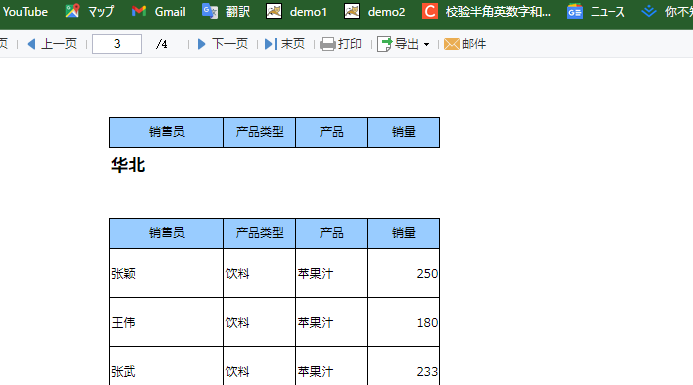Jump to last page via 末页 icon
The image size is (693, 385).
click(270, 44)
